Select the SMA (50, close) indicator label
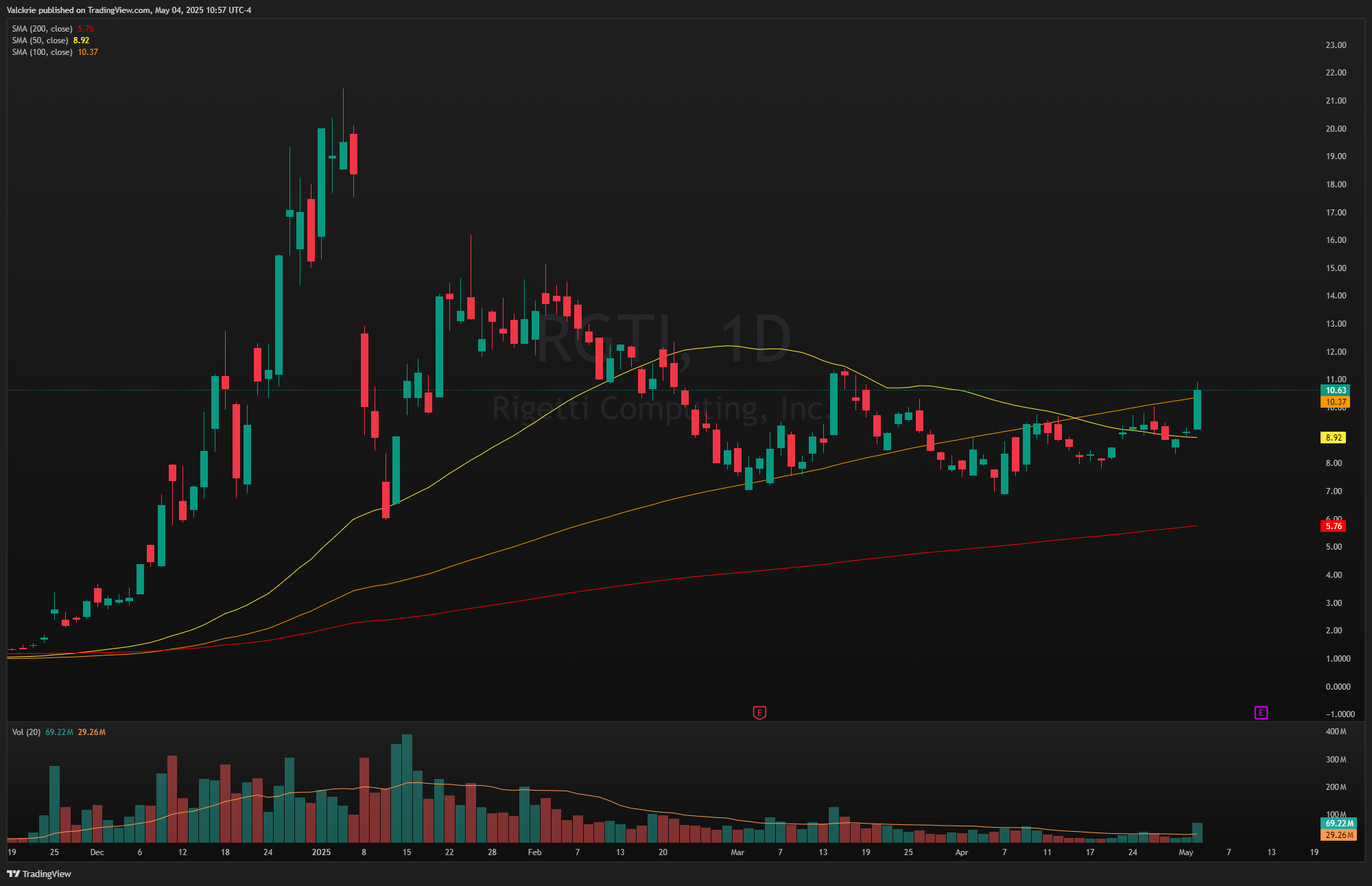This screenshot has height=886, width=1372. coord(40,40)
